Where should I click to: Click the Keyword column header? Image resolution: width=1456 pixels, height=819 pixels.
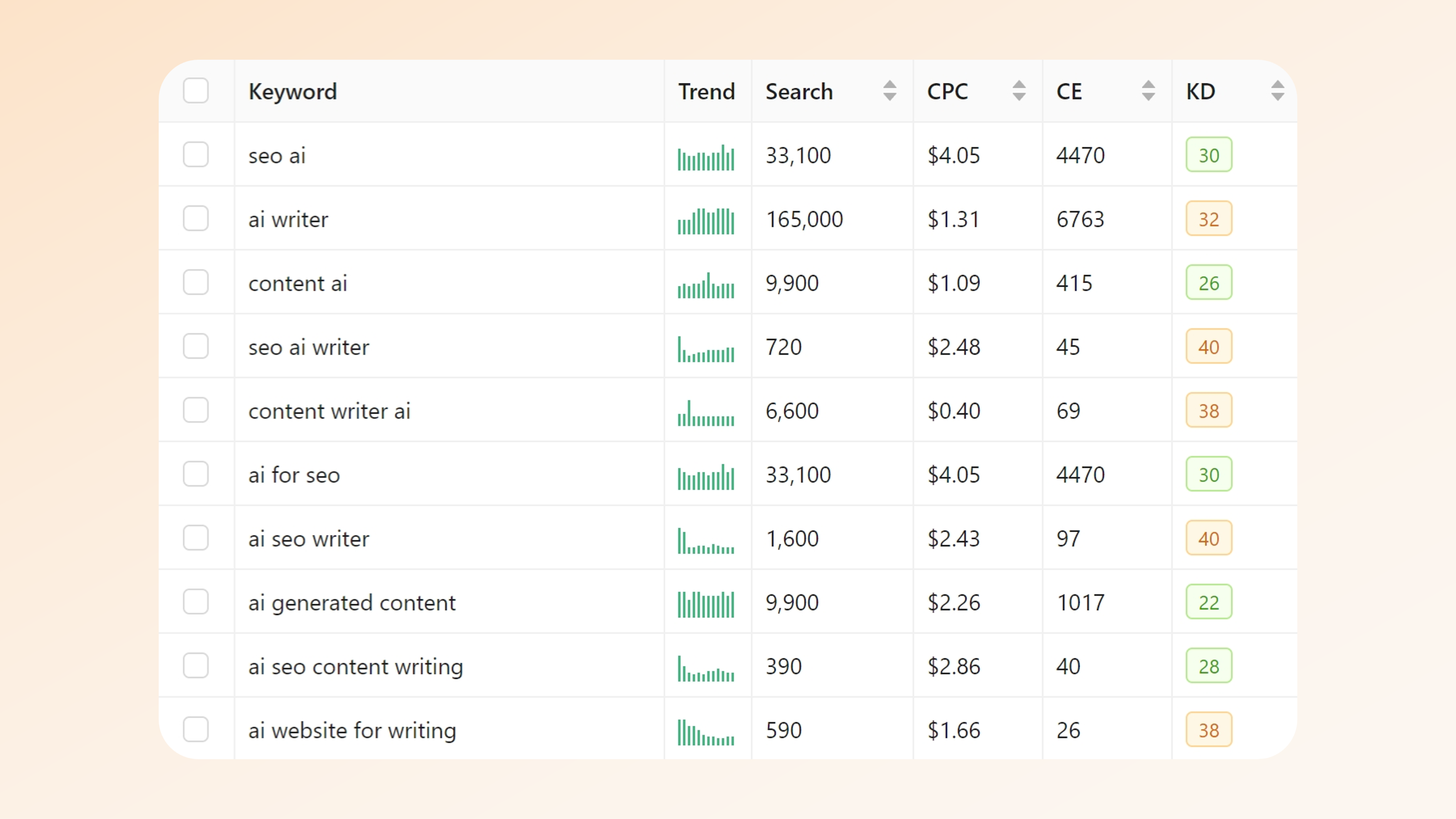tap(293, 92)
